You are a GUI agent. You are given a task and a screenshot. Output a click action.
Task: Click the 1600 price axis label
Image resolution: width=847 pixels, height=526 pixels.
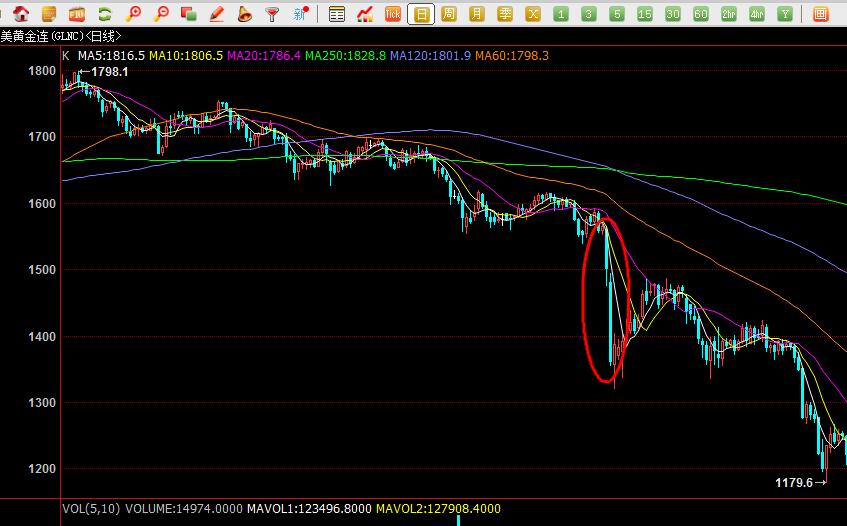pos(42,204)
